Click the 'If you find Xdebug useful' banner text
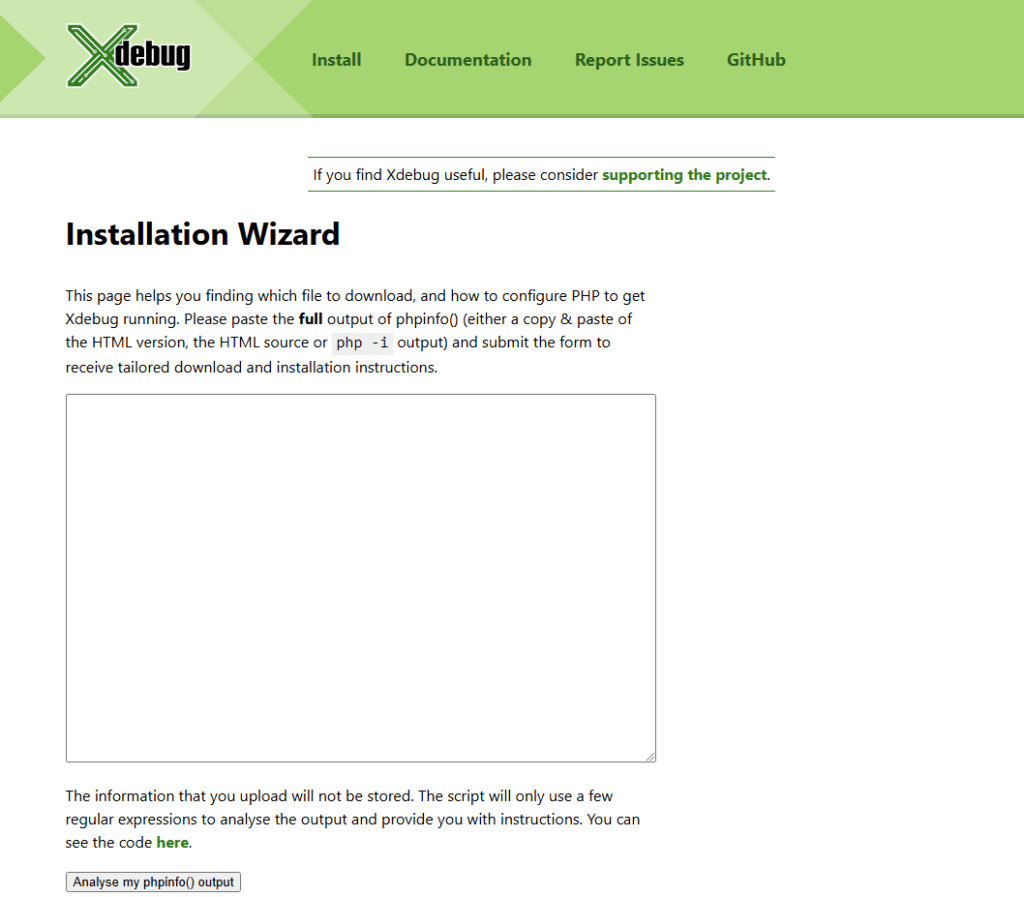1024x897 pixels. click(x=456, y=175)
